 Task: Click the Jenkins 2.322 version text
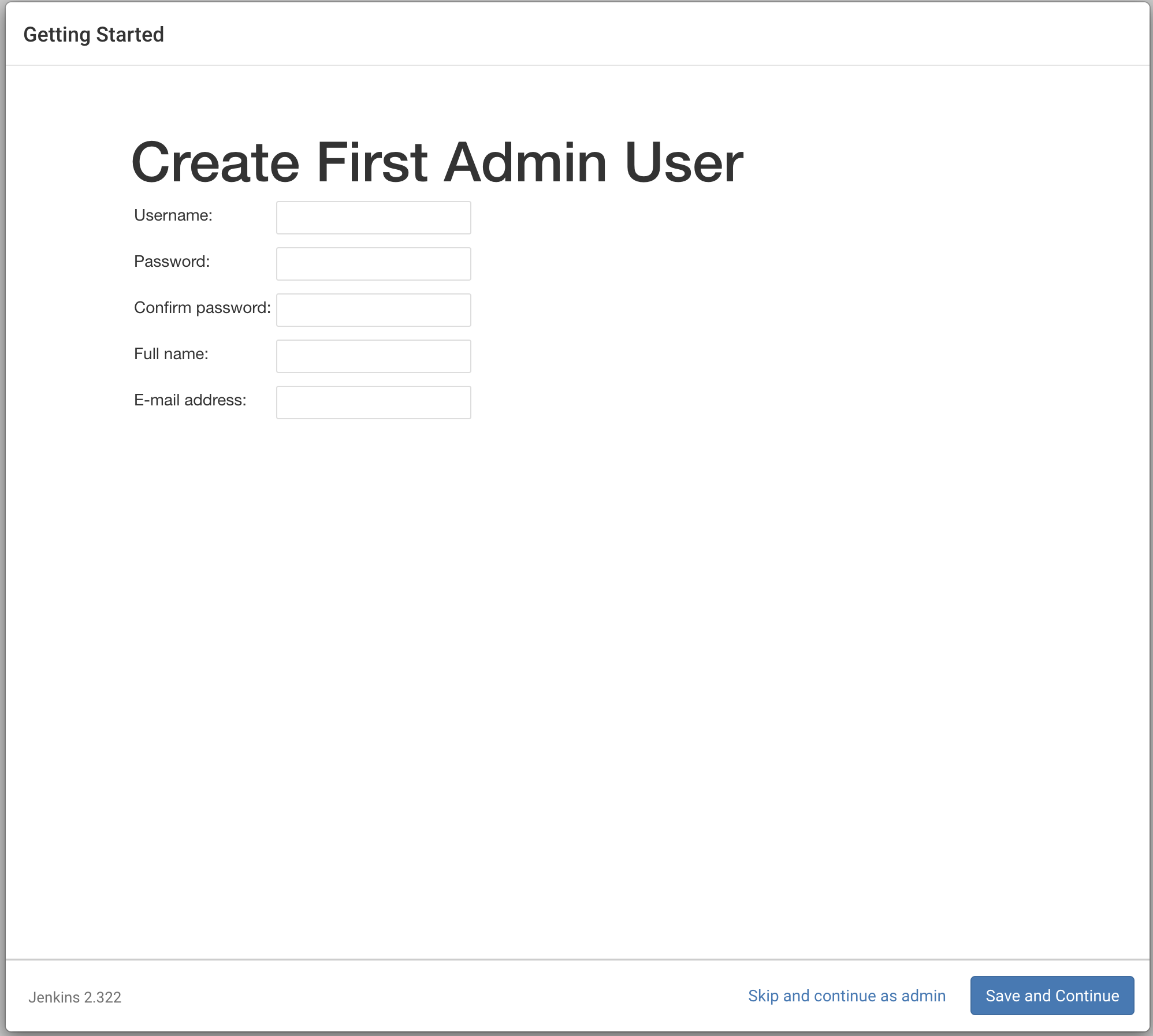75,997
